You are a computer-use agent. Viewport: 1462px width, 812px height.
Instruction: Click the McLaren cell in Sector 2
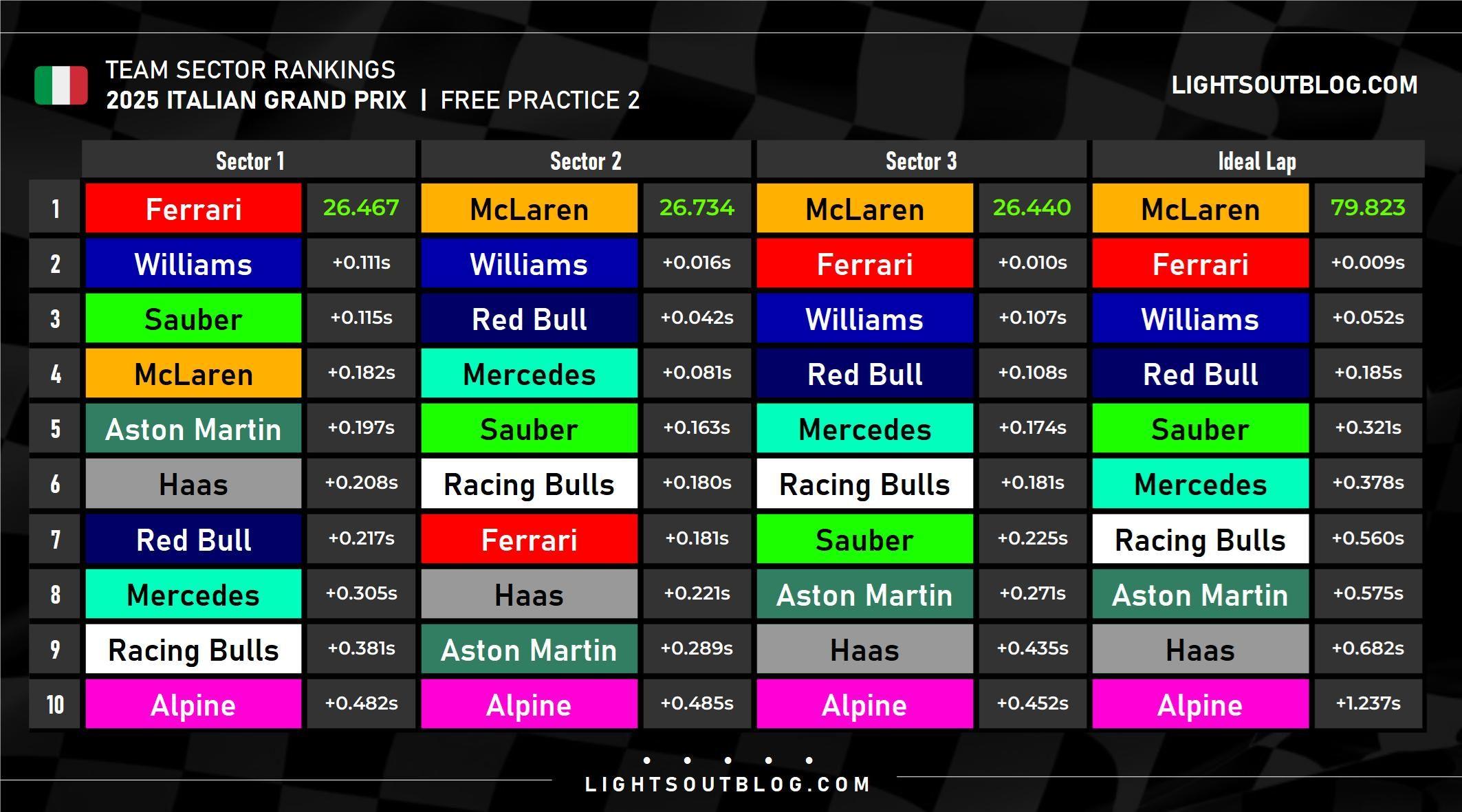529,208
